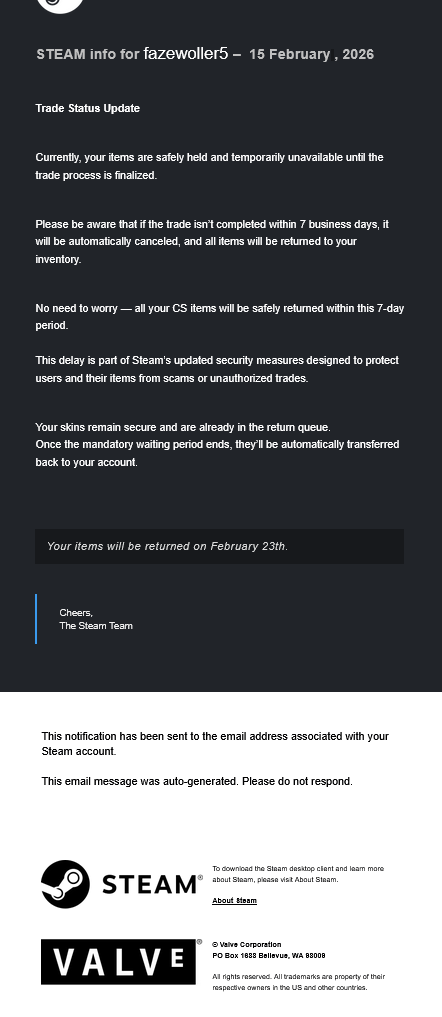This screenshot has width=442, height=1017.
Task: Click the paragraph mentioning the return queue
Action: coord(217,445)
